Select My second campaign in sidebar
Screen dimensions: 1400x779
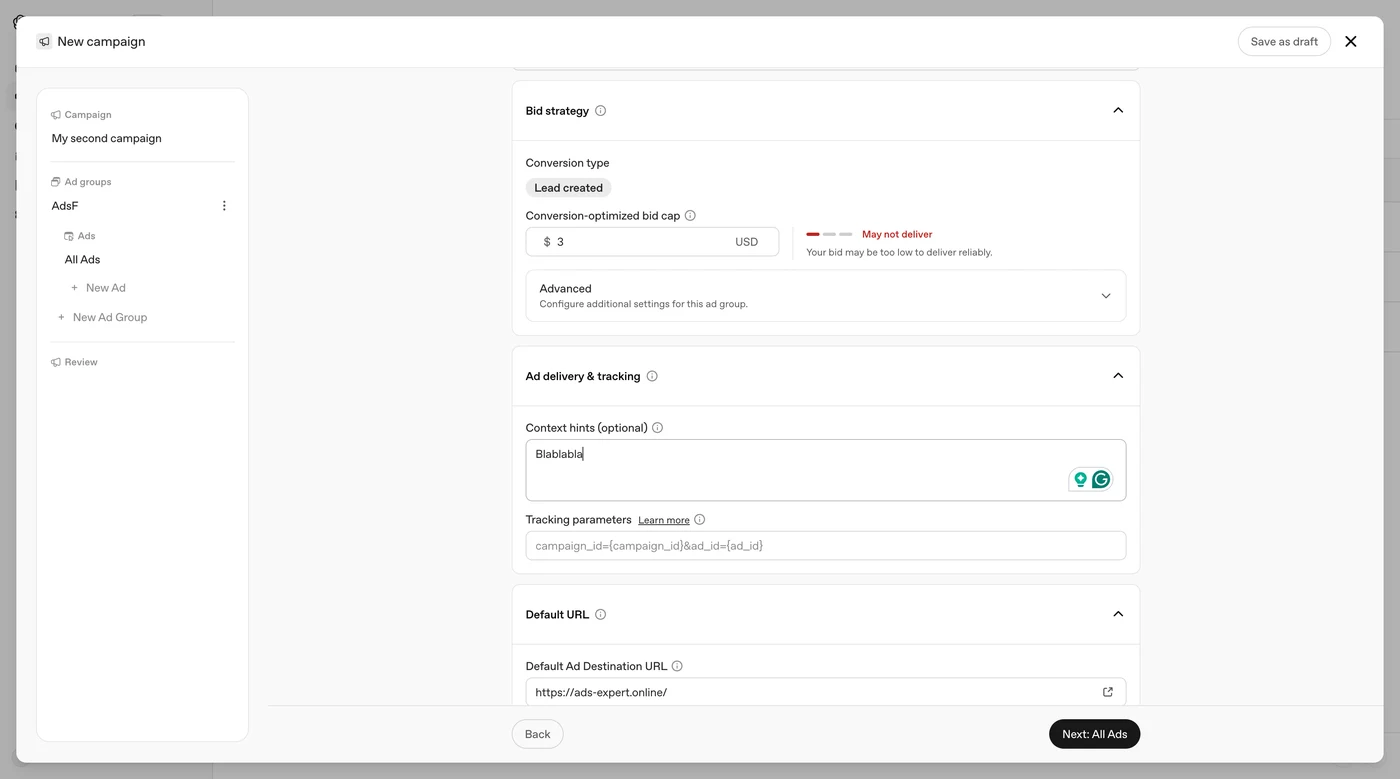point(107,139)
